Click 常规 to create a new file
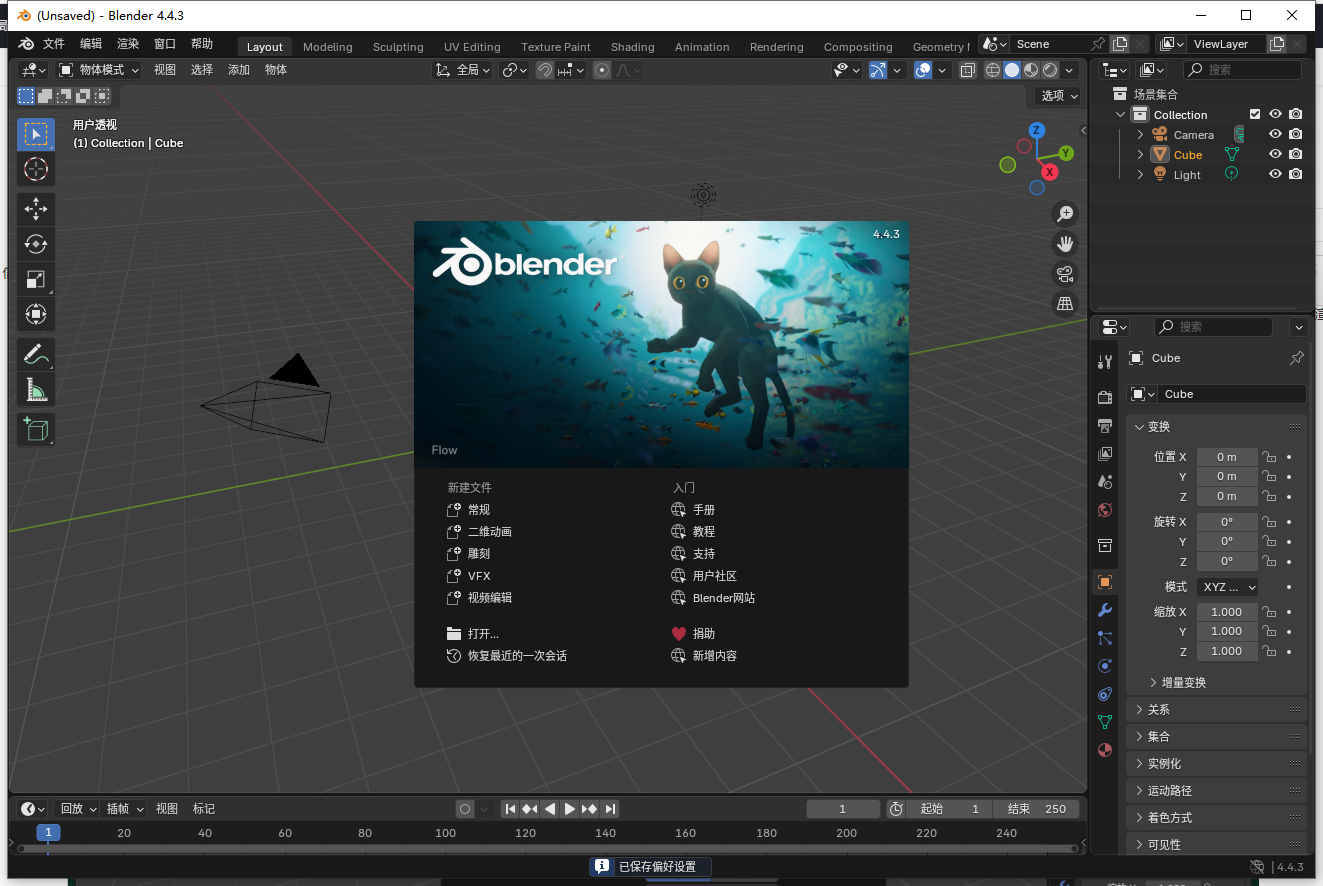 point(478,509)
